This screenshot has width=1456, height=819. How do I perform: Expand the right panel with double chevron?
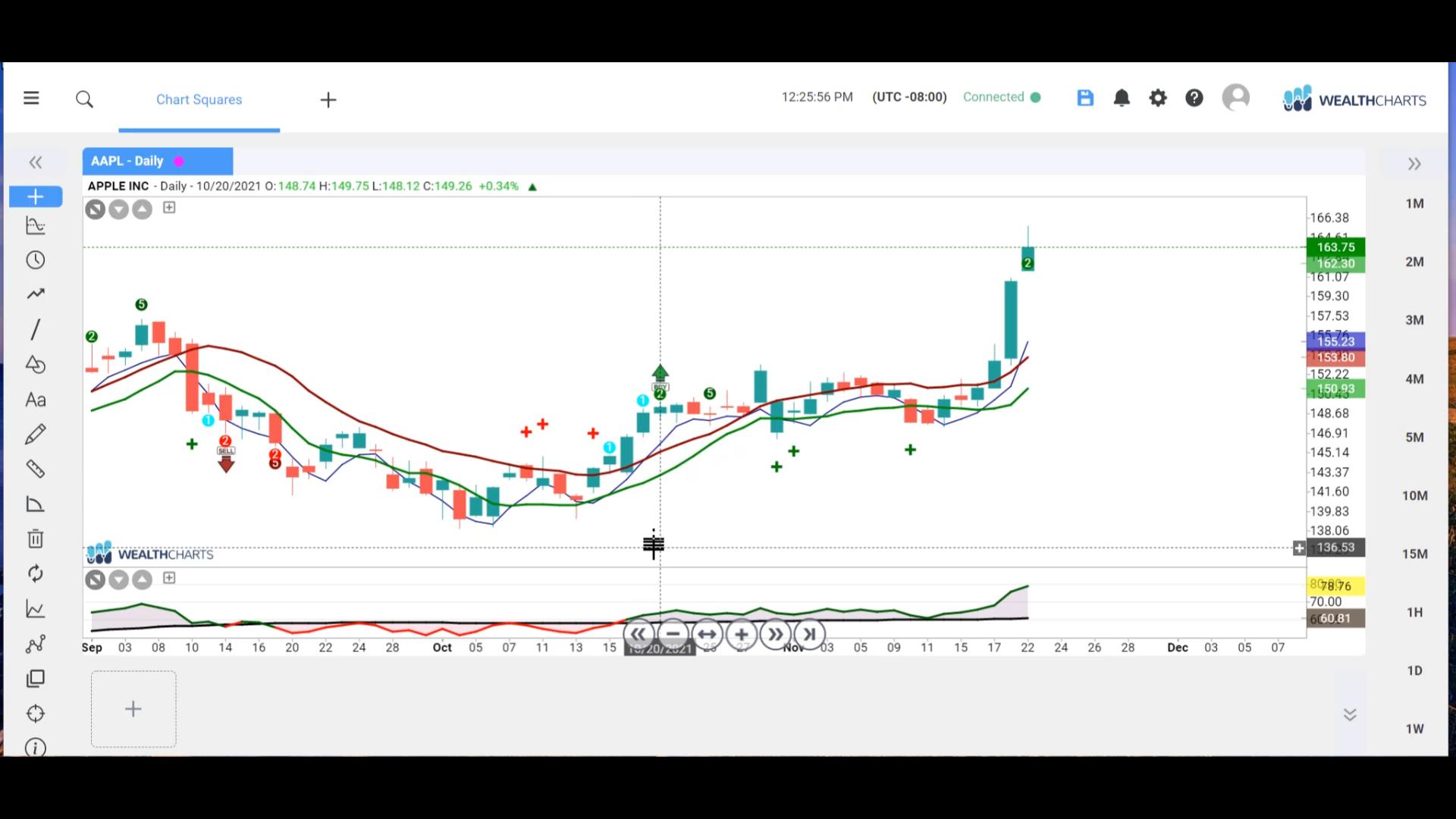click(x=1414, y=164)
